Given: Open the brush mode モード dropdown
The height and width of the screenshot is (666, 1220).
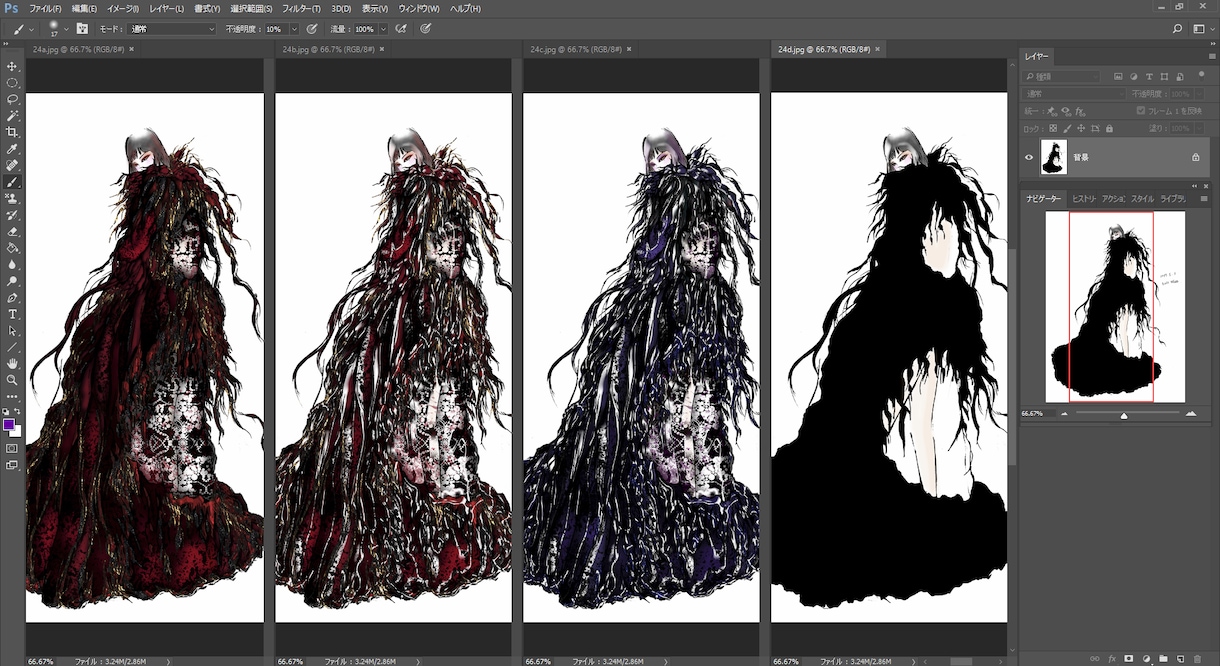Looking at the screenshot, I should tap(171, 29).
